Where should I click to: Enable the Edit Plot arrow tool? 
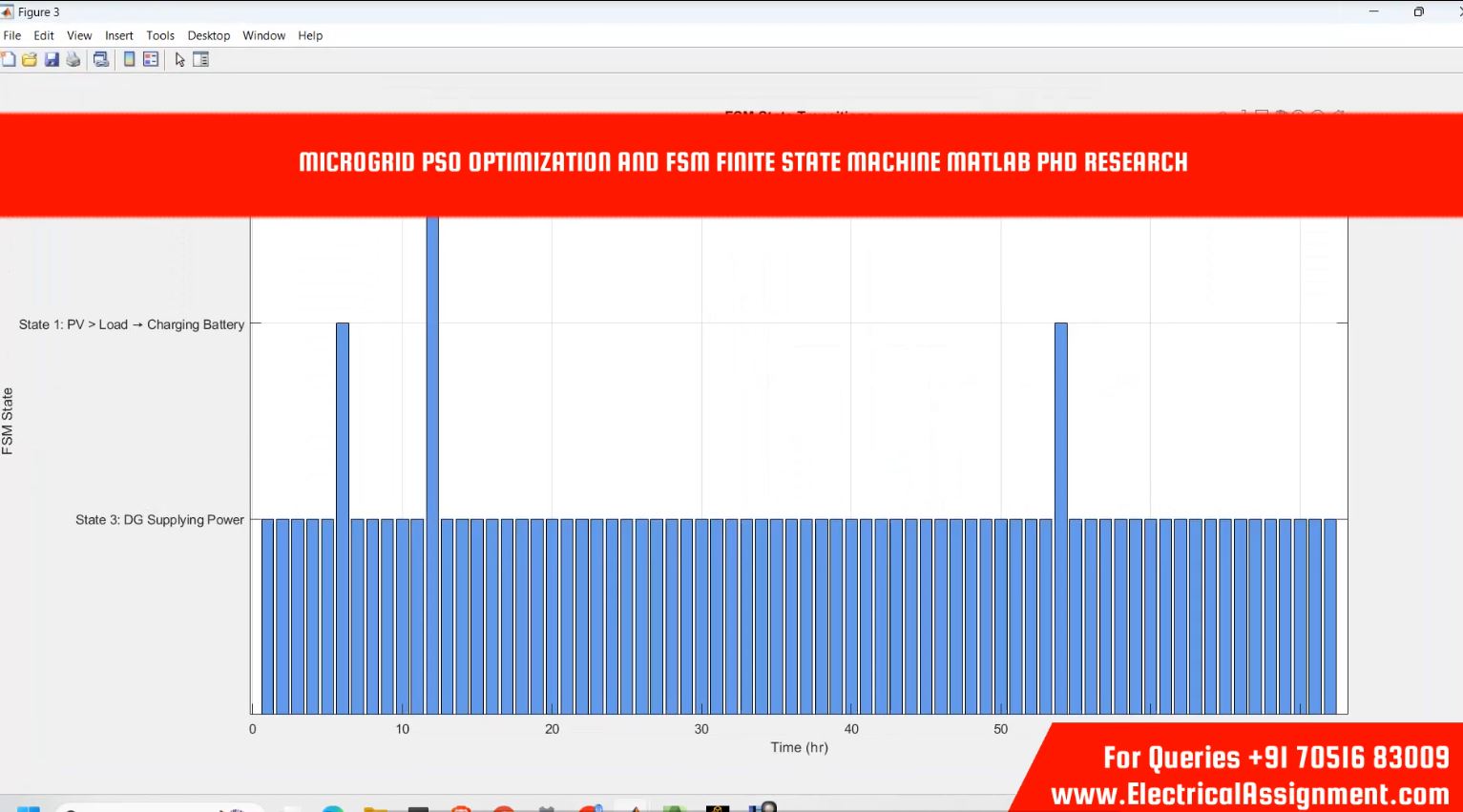coord(179,59)
